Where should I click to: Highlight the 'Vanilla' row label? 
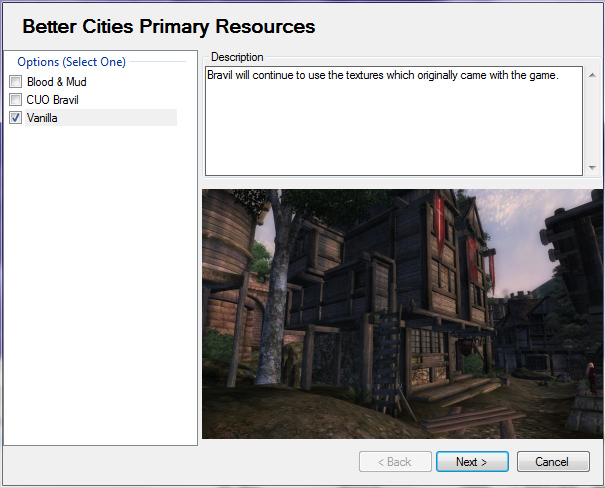(x=44, y=118)
